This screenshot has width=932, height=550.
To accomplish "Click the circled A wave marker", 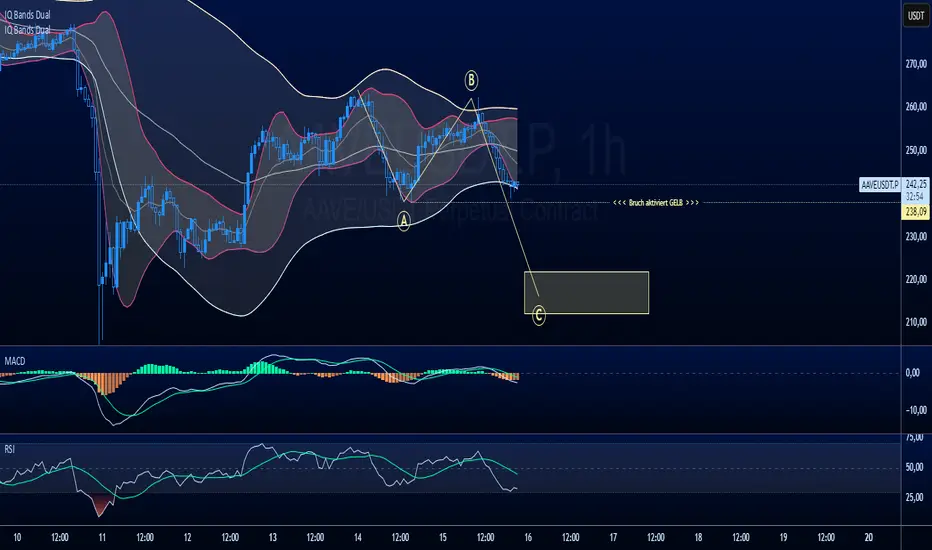I will point(404,223).
